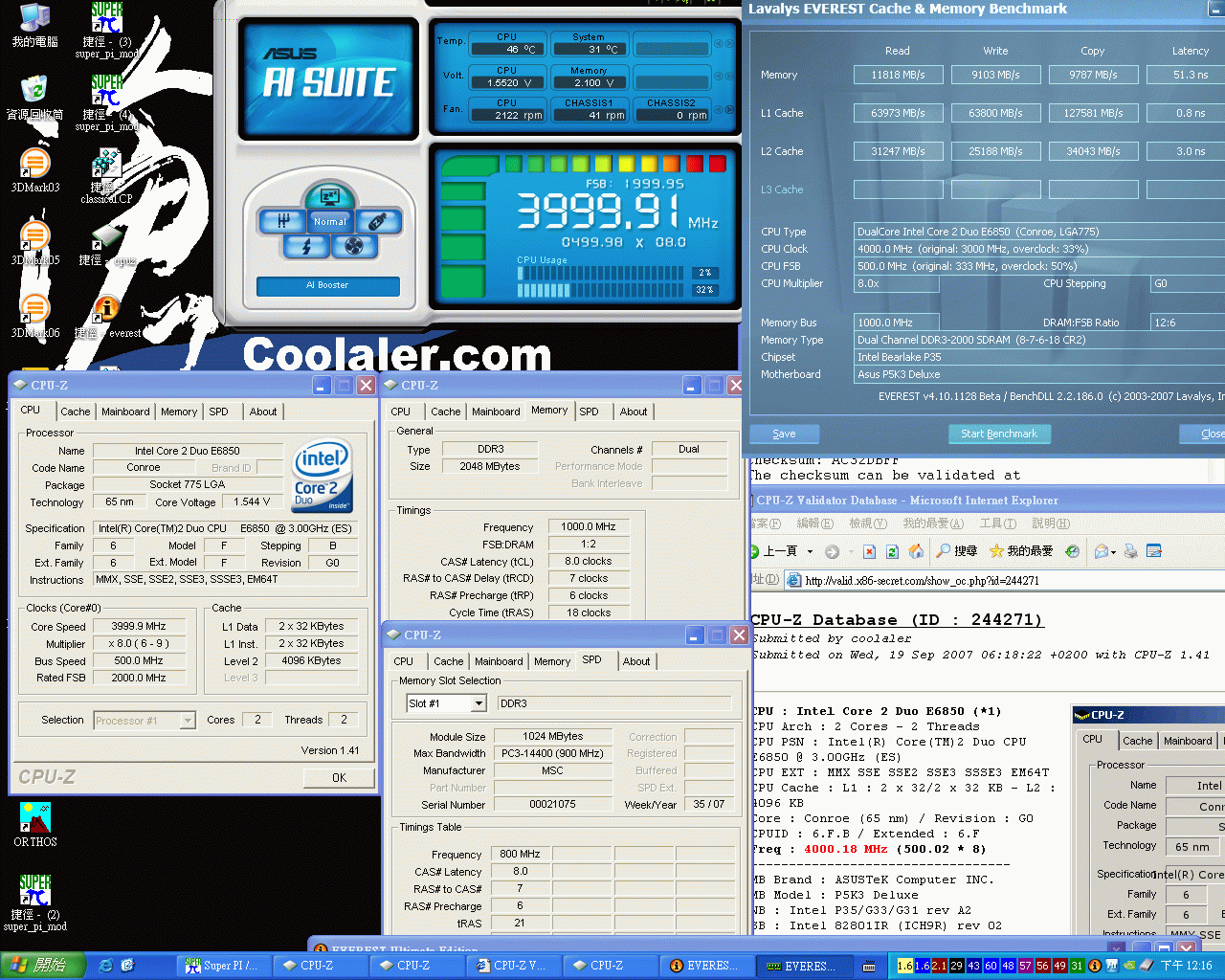Click the Memory Read value 11818 MB/s
Viewport: 1225px width, 980px height.
click(x=898, y=75)
